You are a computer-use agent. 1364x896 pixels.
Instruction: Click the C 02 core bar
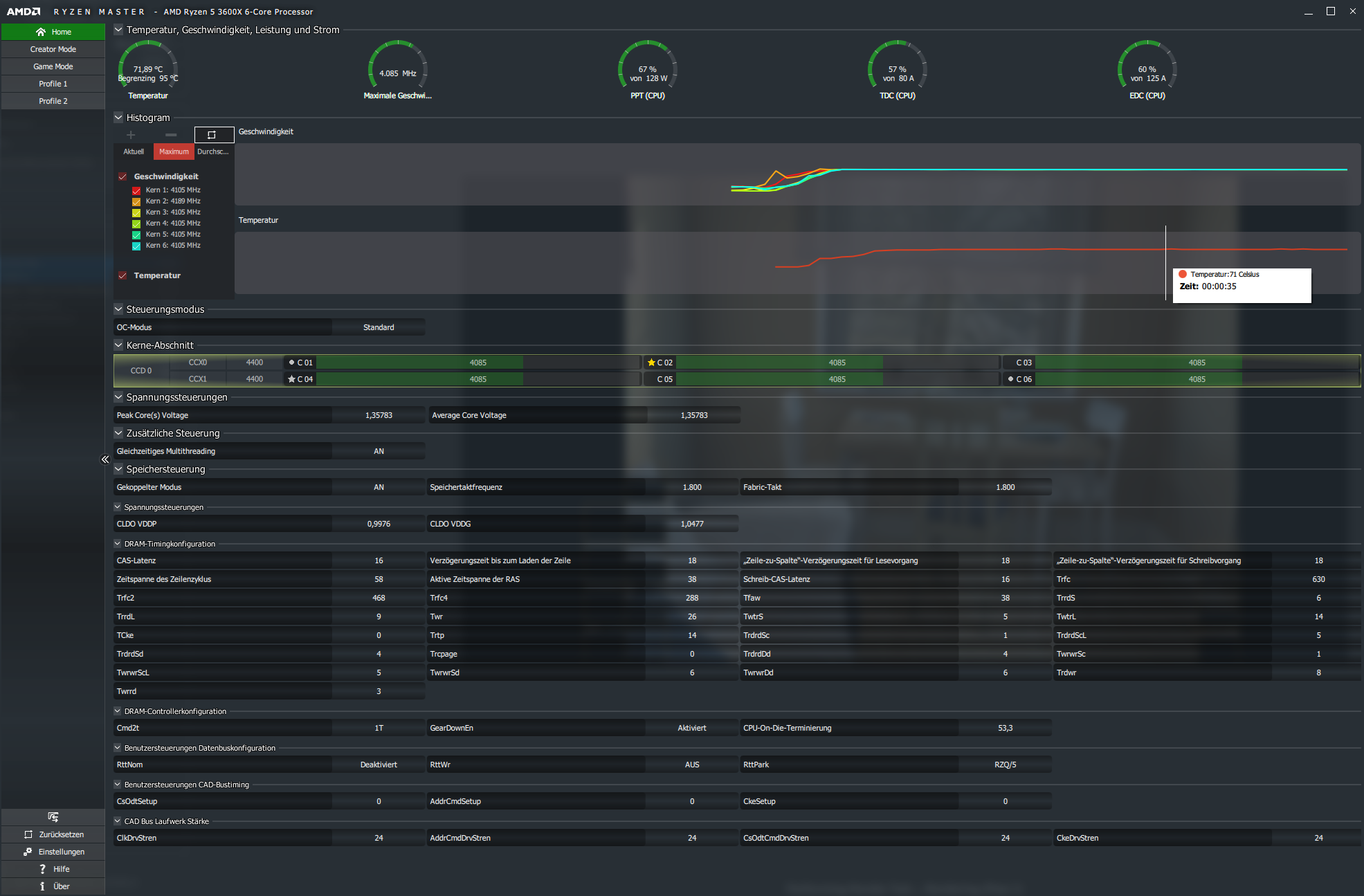pyautogui.click(x=837, y=363)
